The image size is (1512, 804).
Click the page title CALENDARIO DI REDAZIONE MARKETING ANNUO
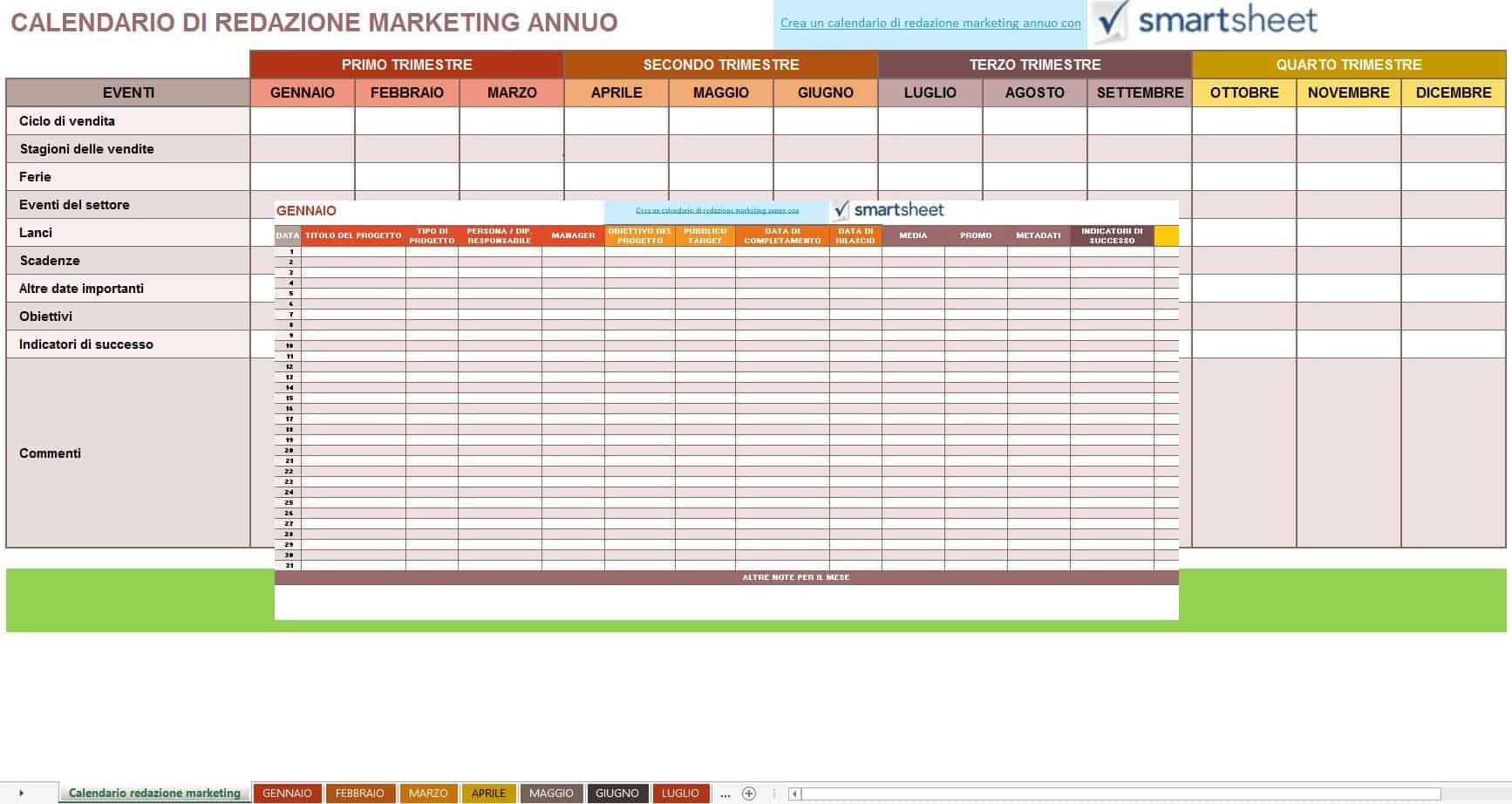tap(314, 23)
